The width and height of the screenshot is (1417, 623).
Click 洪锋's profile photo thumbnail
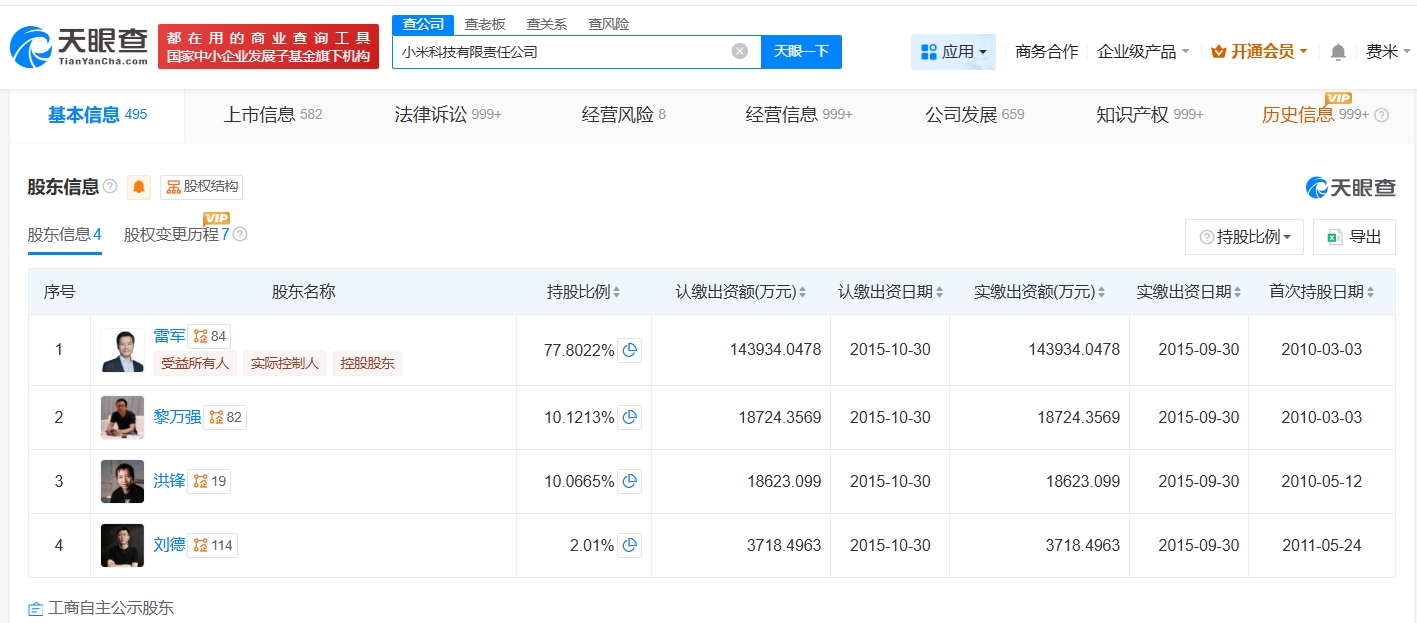(x=122, y=481)
